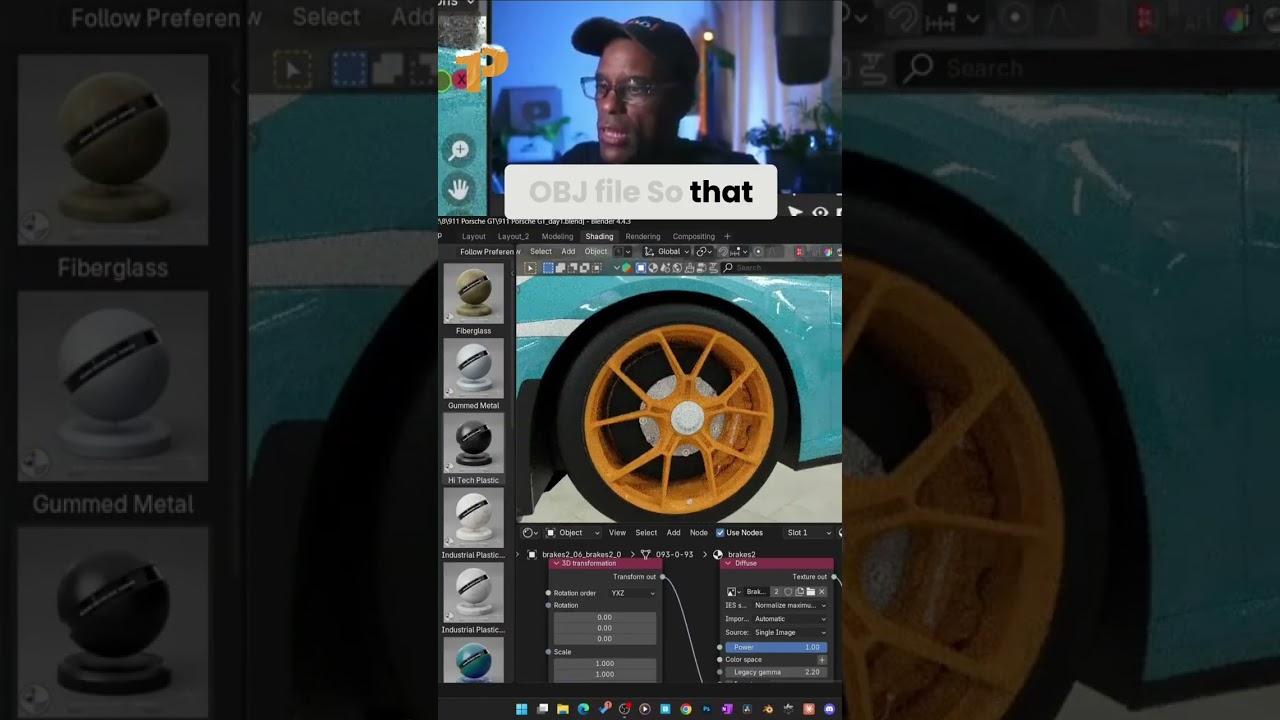Select the Gummed Metal material thumbnail

(473, 369)
